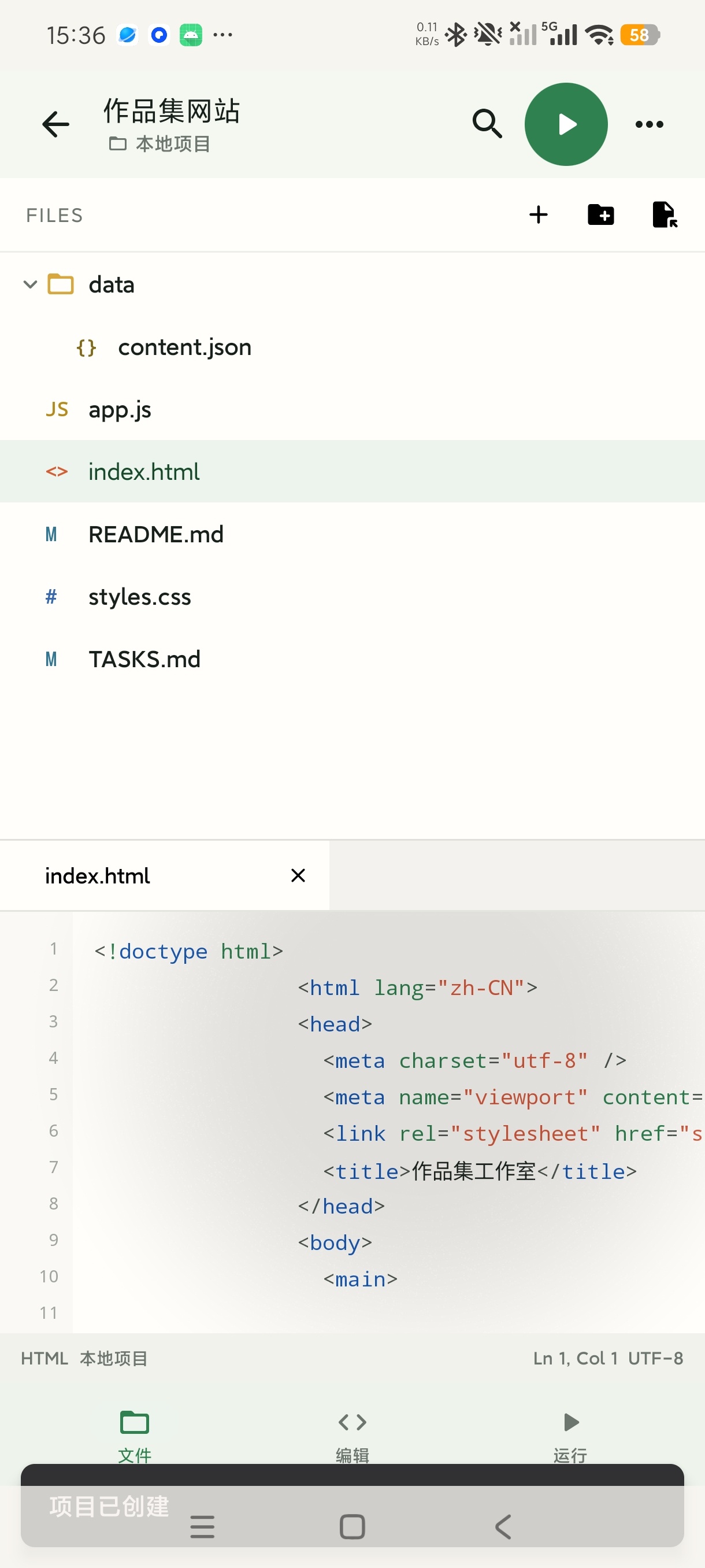Click the title tag on line 7
705x1568 pixels.
click(480, 1171)
